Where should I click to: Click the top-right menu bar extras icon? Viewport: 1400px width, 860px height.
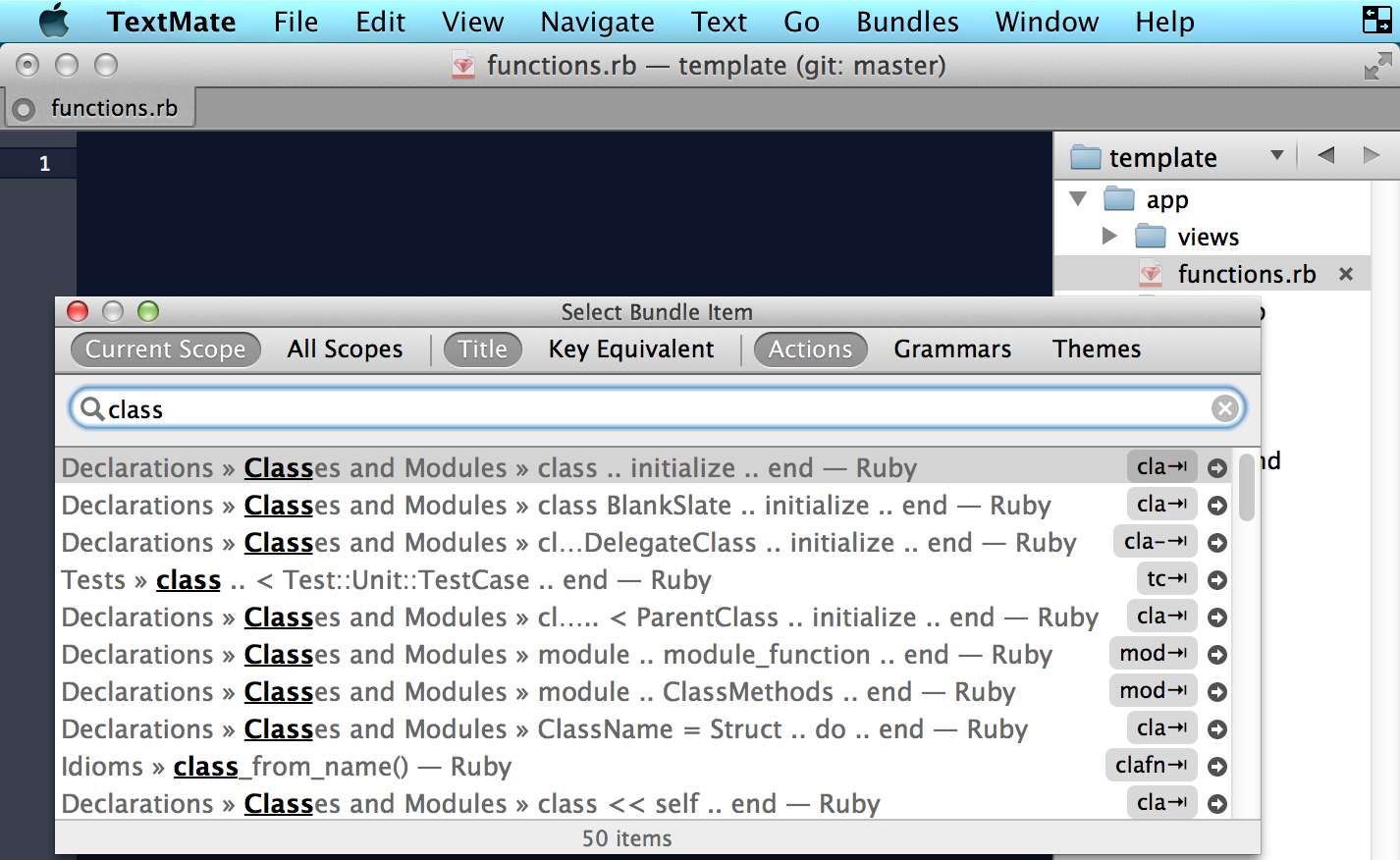[1377, 20]
